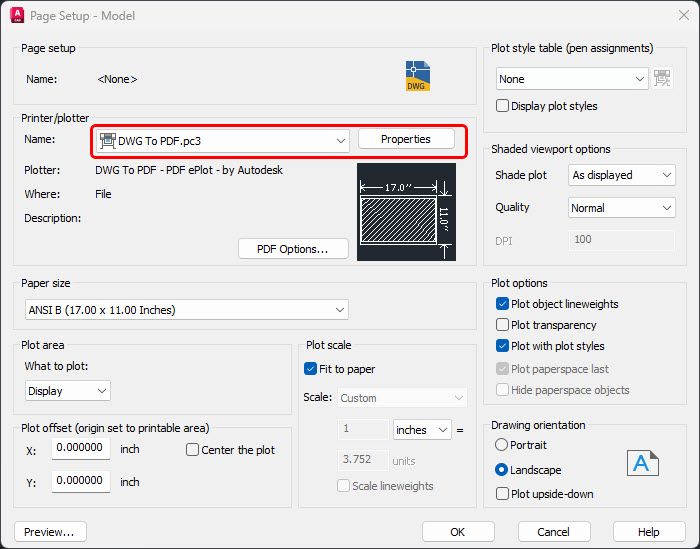Open the plot style table editor icon
The image size is (700, 549).
tap(662, 79)
